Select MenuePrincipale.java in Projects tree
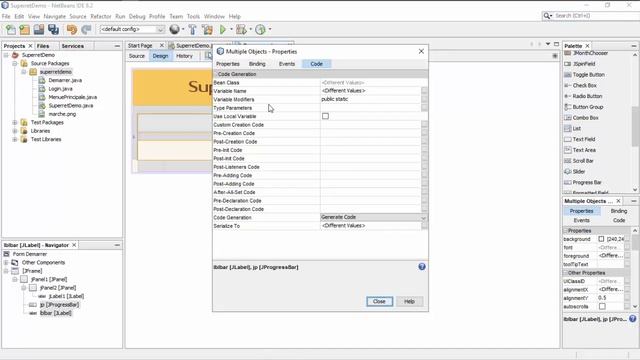This screenshot has width=640, height=360. (73, 97)
